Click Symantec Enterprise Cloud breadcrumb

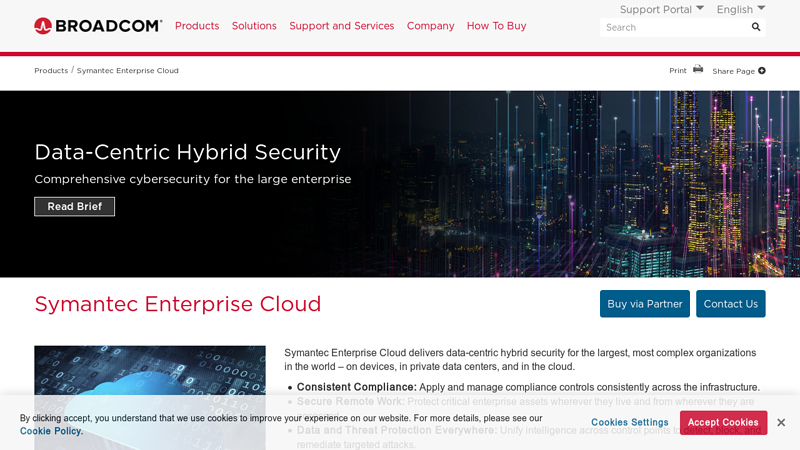(x=128, y=70)
